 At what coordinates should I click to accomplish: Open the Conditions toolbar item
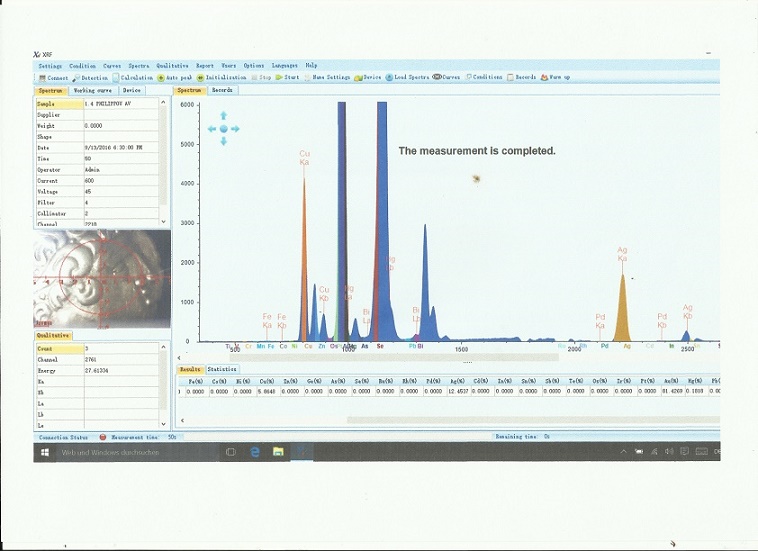click(468, 77)
